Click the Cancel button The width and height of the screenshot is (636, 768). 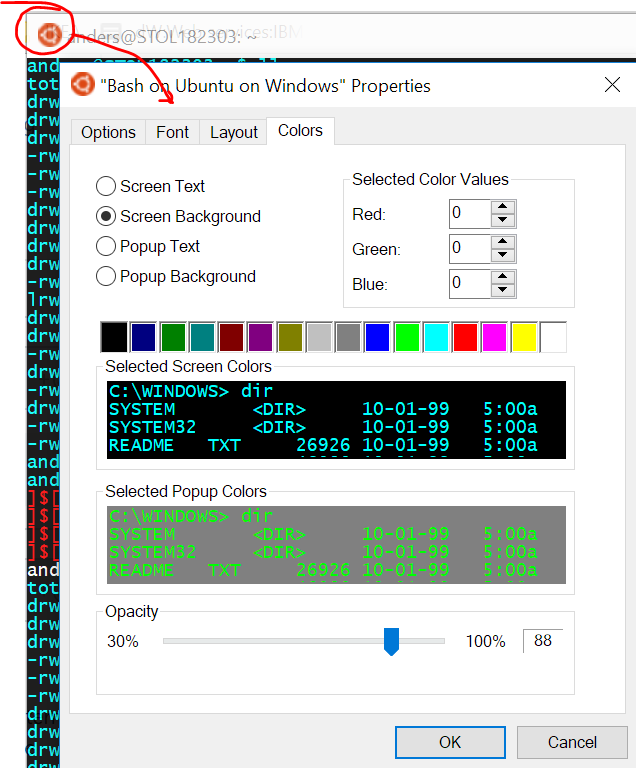(x=572, y=742)
